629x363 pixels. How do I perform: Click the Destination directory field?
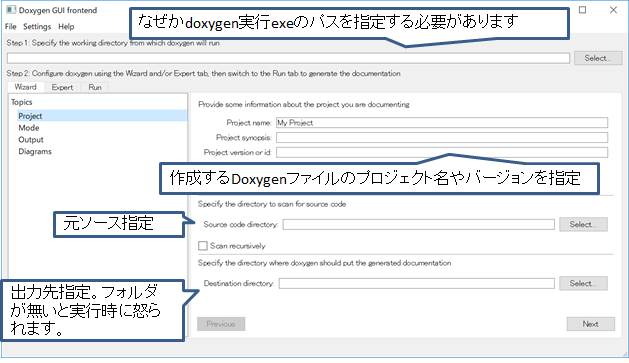(x=416, y=284)
